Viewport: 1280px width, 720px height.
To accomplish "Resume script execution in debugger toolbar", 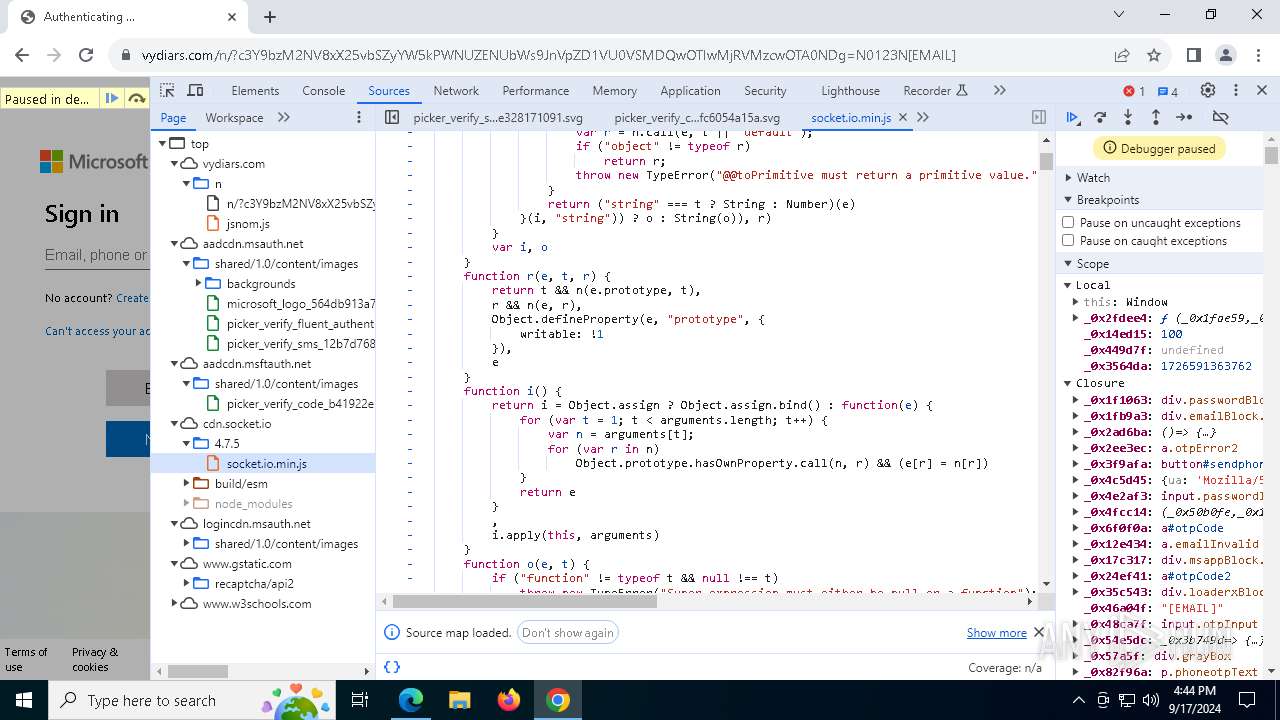I will pos(1073,117).
